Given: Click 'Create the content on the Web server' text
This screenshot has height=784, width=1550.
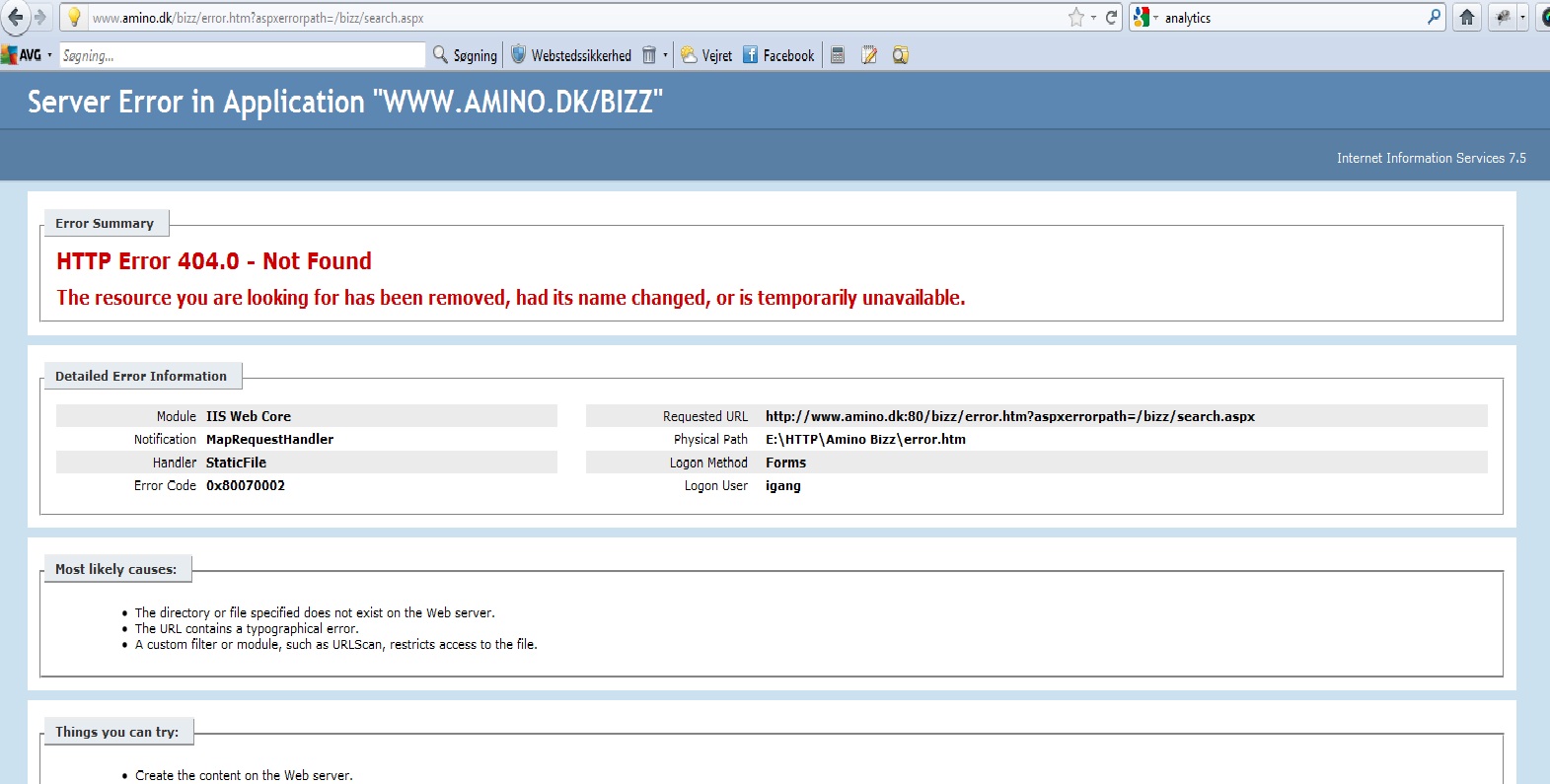Looking at the screenshot, I should [244, 775].
